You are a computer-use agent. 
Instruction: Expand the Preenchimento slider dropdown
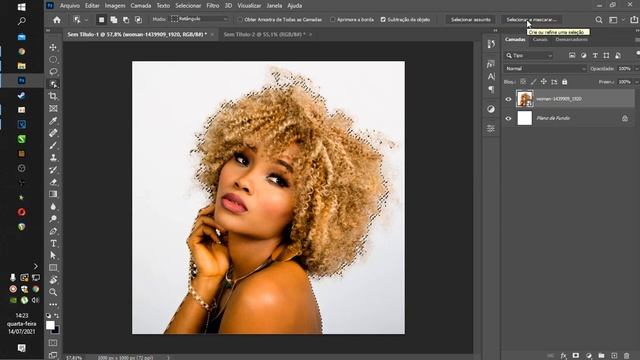click(636, 82)
